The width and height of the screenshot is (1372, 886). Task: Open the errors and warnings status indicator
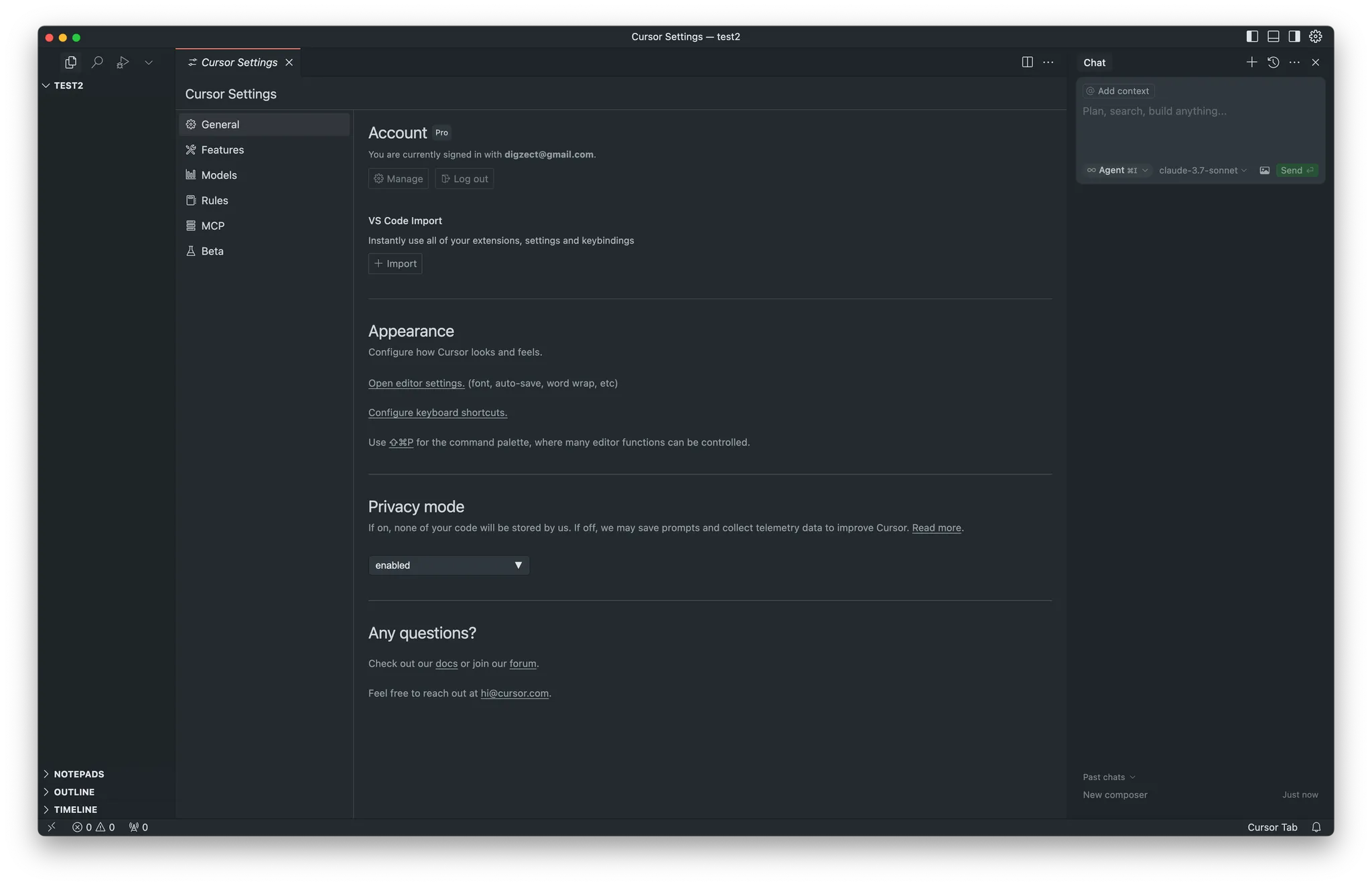click(93, 827)
